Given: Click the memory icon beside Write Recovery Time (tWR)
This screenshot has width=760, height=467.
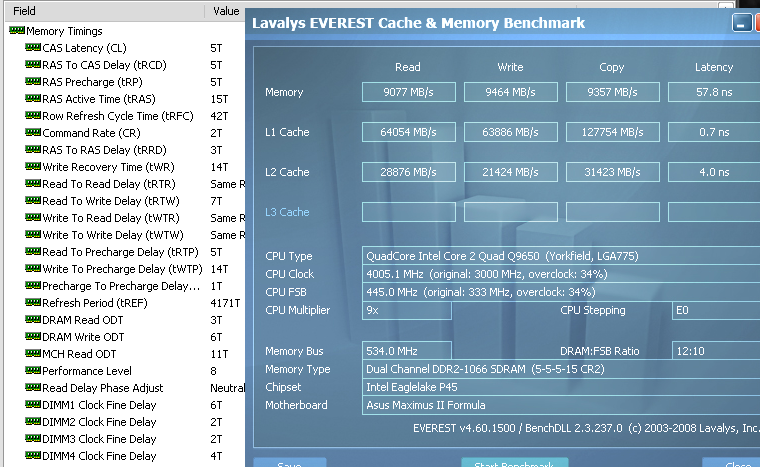Looking at the screenshot, I should click(x=33, y=166).
